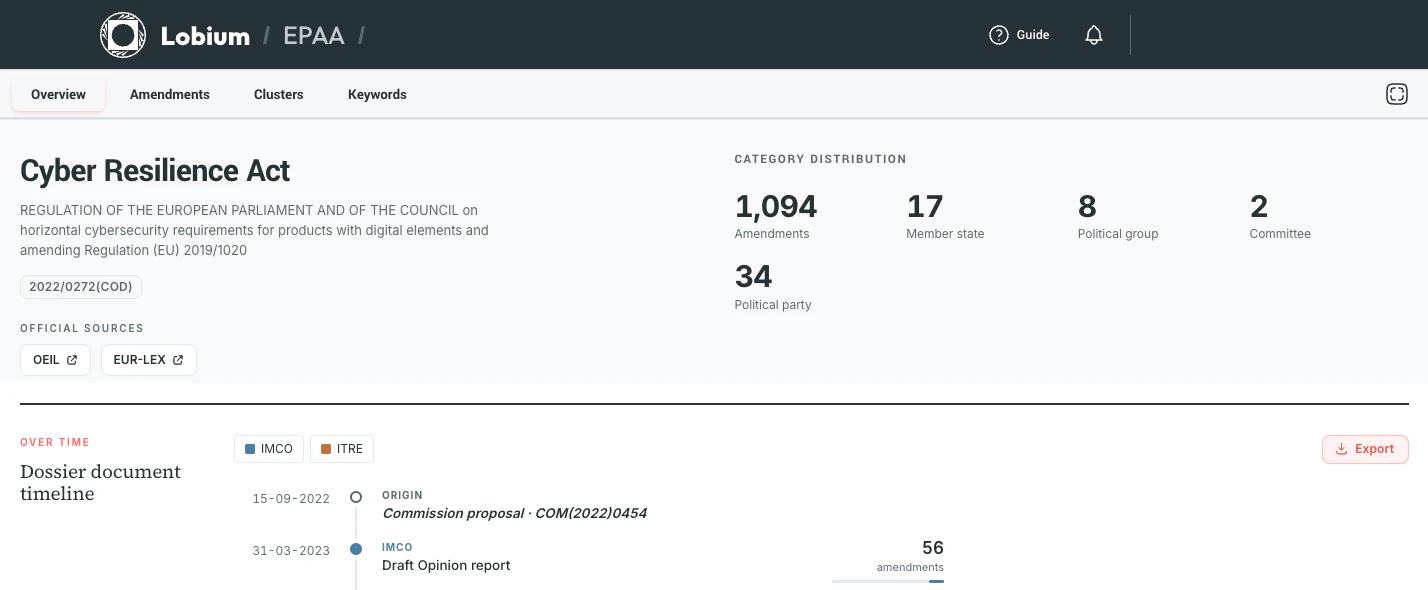Viewport: 1428px width, 590px height.
Task: Switch to the Clusters tab
Action: (x=279, y=94)
